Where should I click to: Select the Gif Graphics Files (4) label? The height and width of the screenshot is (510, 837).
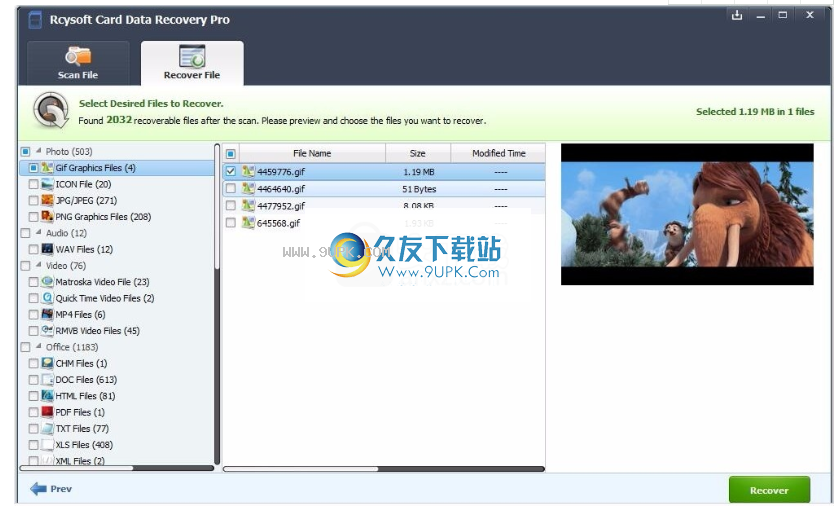pos(96,168)
